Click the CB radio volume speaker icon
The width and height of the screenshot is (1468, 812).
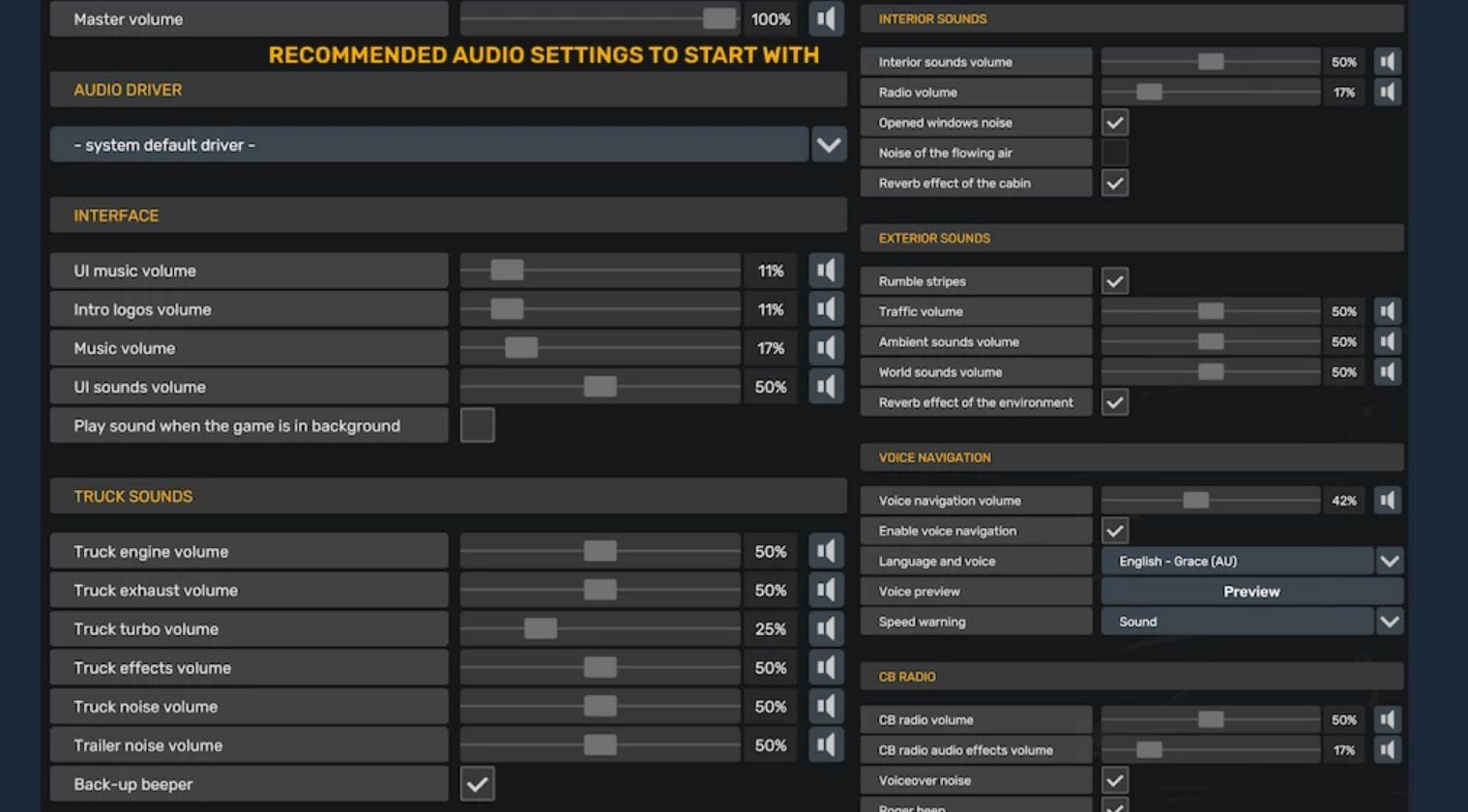(1388, 720)
